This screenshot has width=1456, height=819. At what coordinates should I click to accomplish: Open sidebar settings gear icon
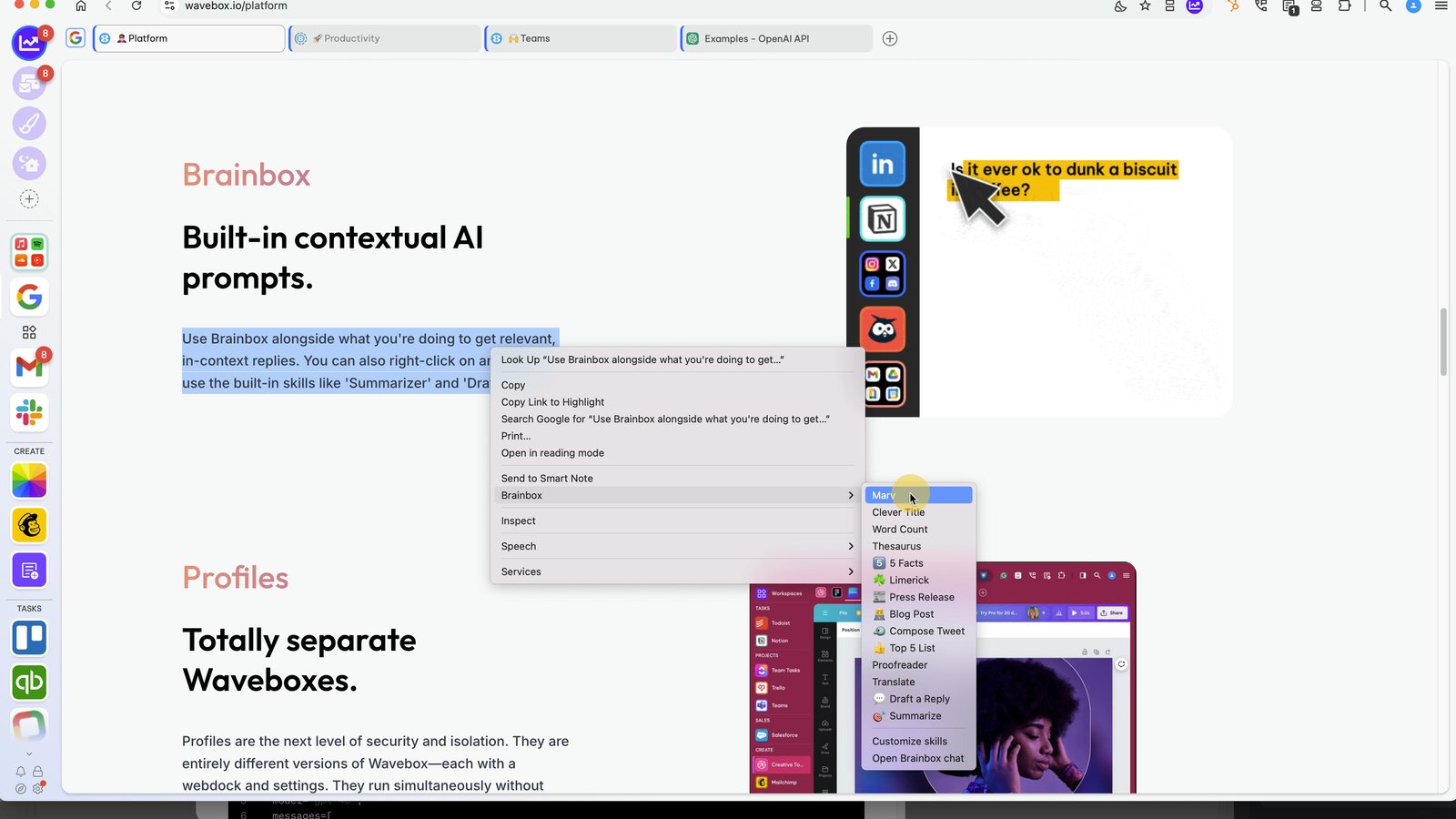pyautogui.click(x=37, y=789)
